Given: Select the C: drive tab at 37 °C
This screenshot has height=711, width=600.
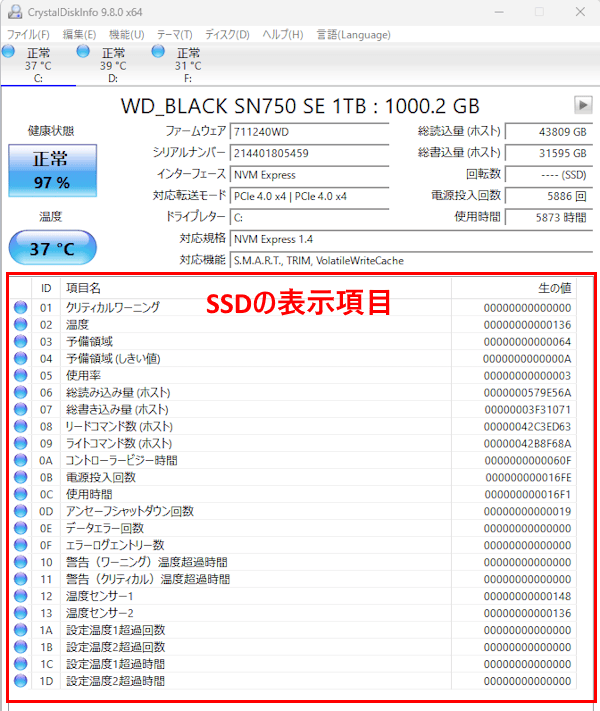Looking at the screenshot, I should (38, 64).
